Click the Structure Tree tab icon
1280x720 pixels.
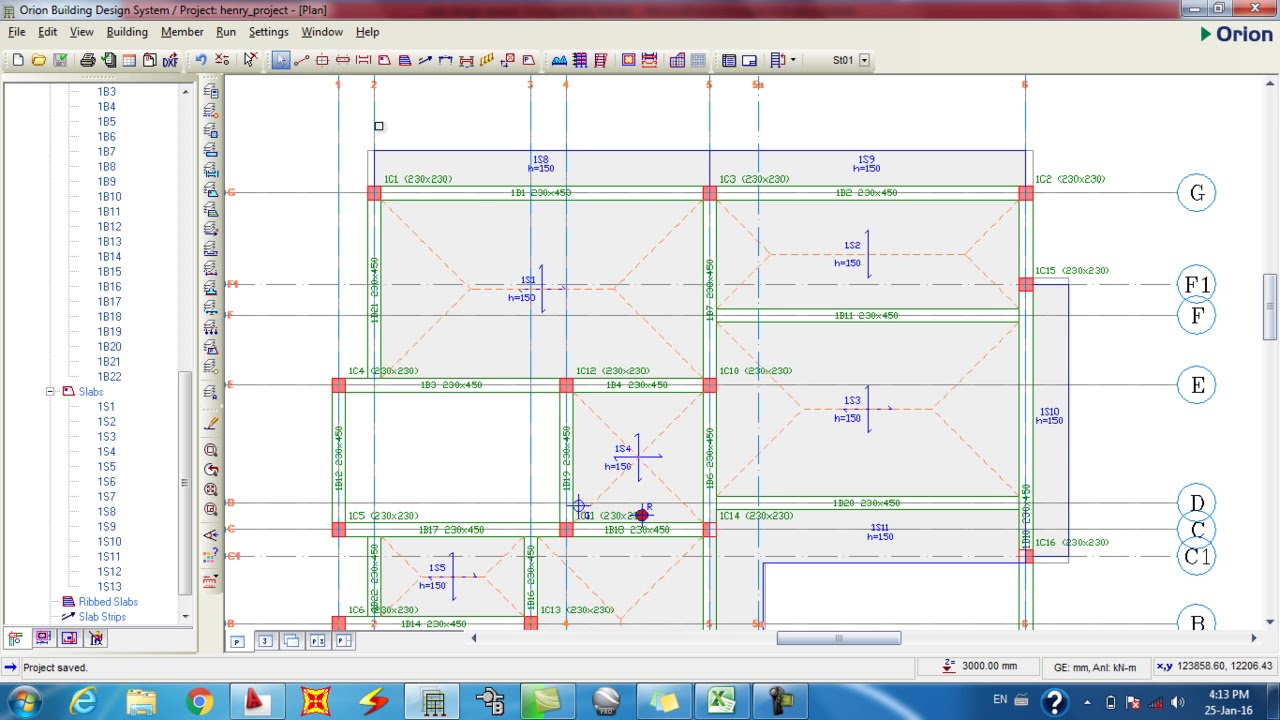(16, 638)
